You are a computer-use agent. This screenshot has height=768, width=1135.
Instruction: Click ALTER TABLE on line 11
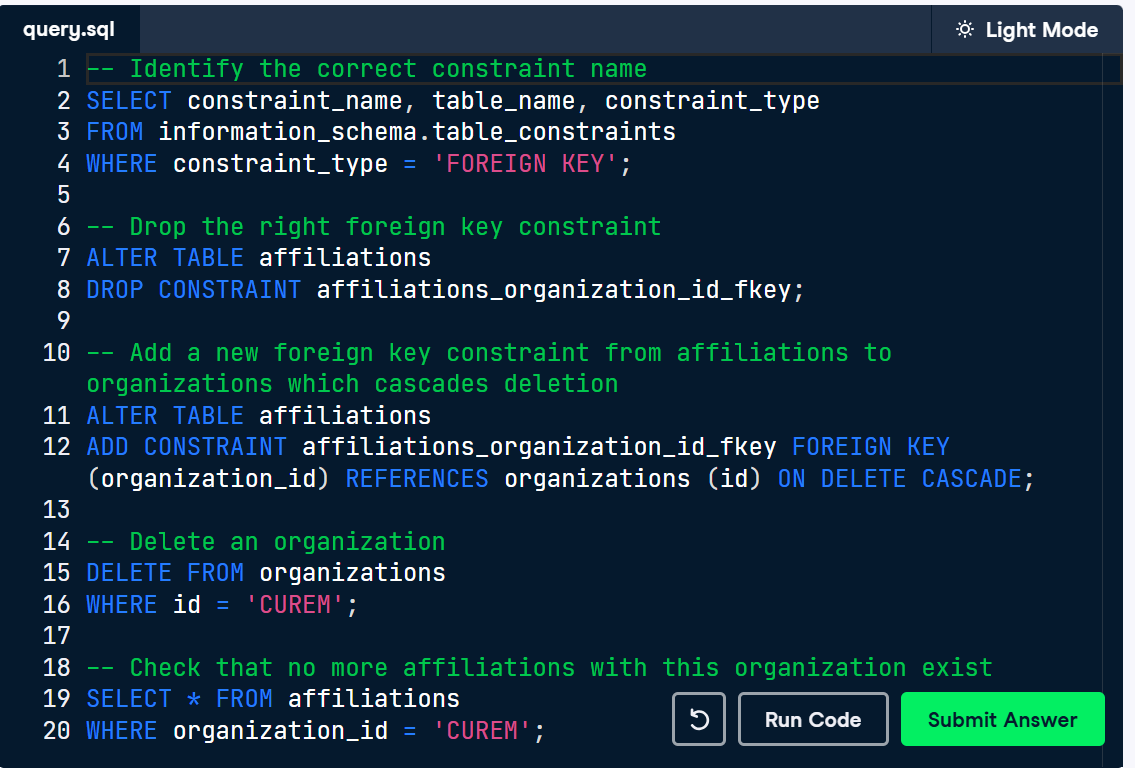pos(165,415)
